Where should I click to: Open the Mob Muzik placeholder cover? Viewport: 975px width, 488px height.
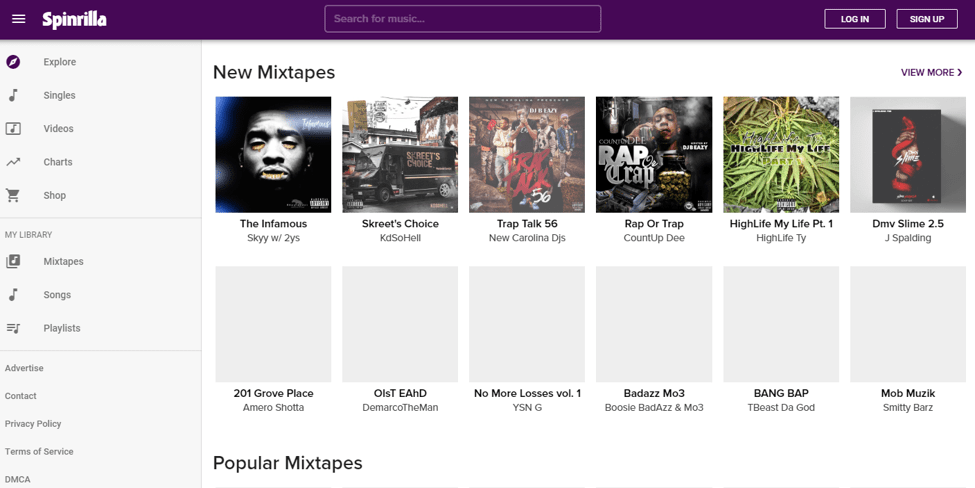click(908, 324)
